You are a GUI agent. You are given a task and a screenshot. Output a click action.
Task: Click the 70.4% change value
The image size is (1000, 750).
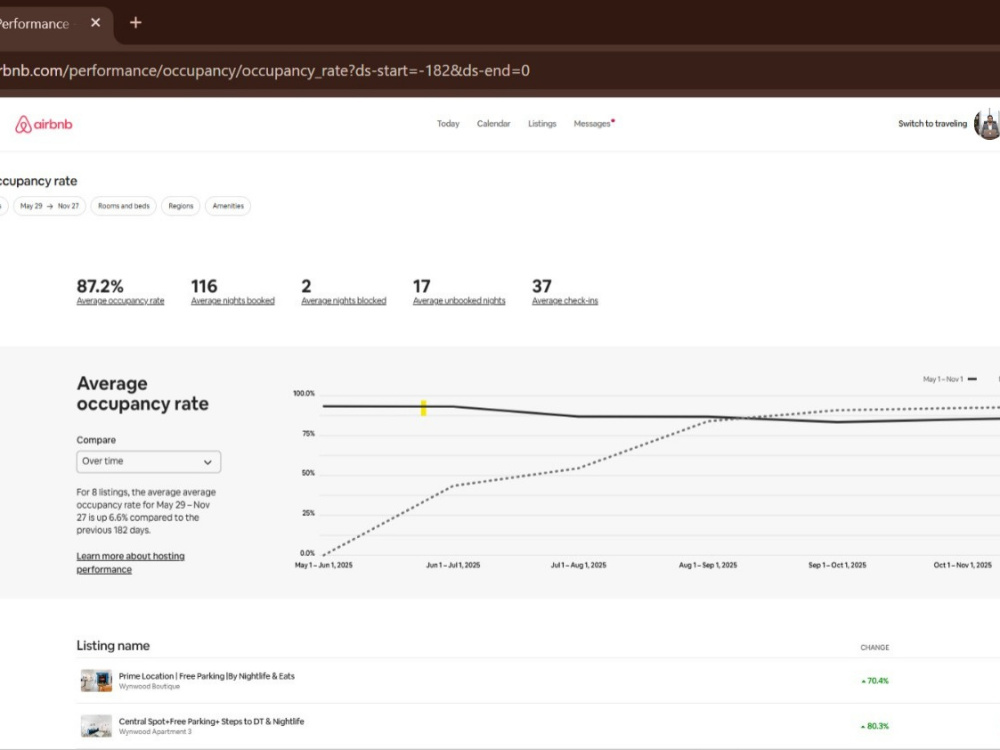coord(875,680)
